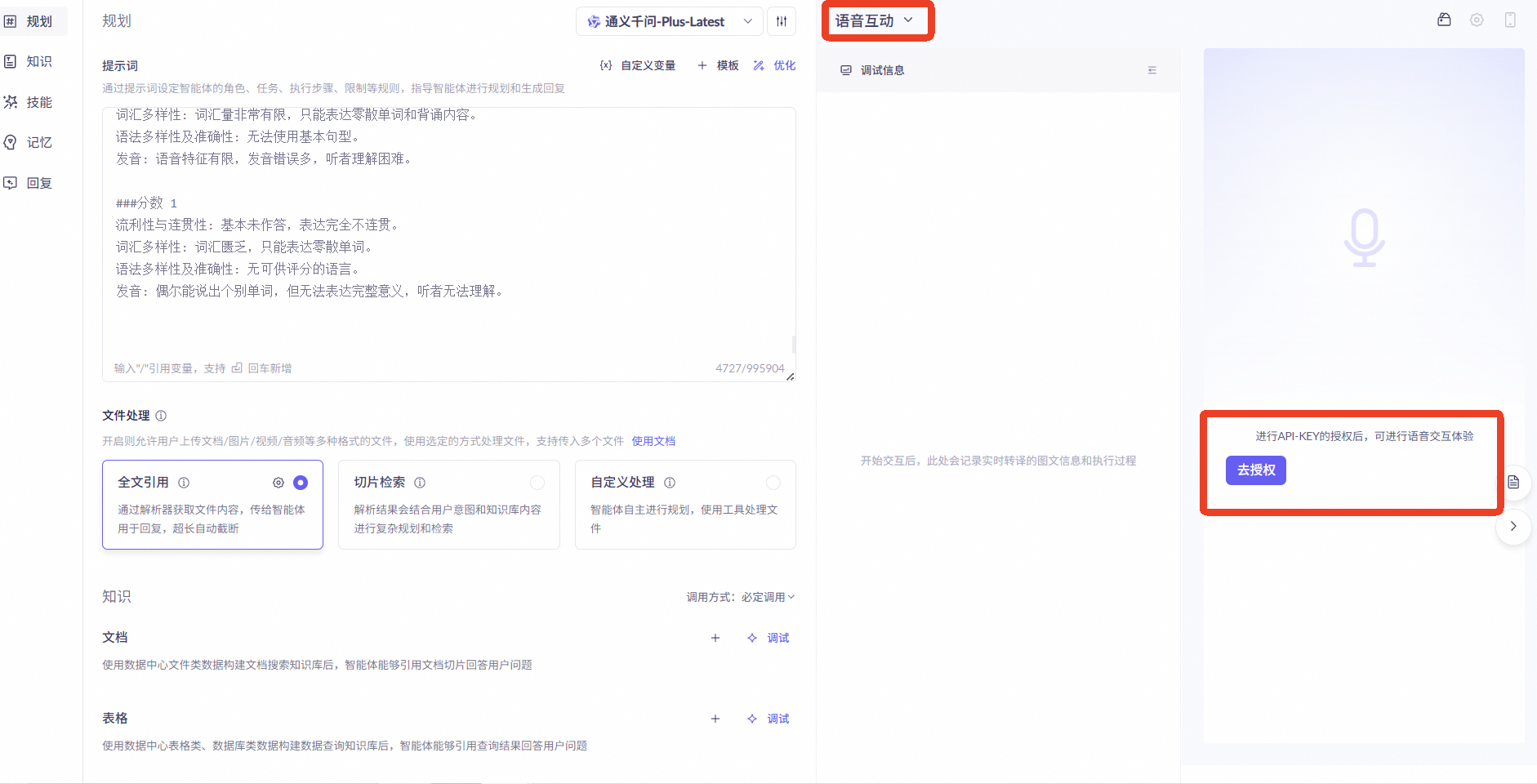1537x784 pixels.
Task: Open model parameter settings sliders icon
Action: 782,21
